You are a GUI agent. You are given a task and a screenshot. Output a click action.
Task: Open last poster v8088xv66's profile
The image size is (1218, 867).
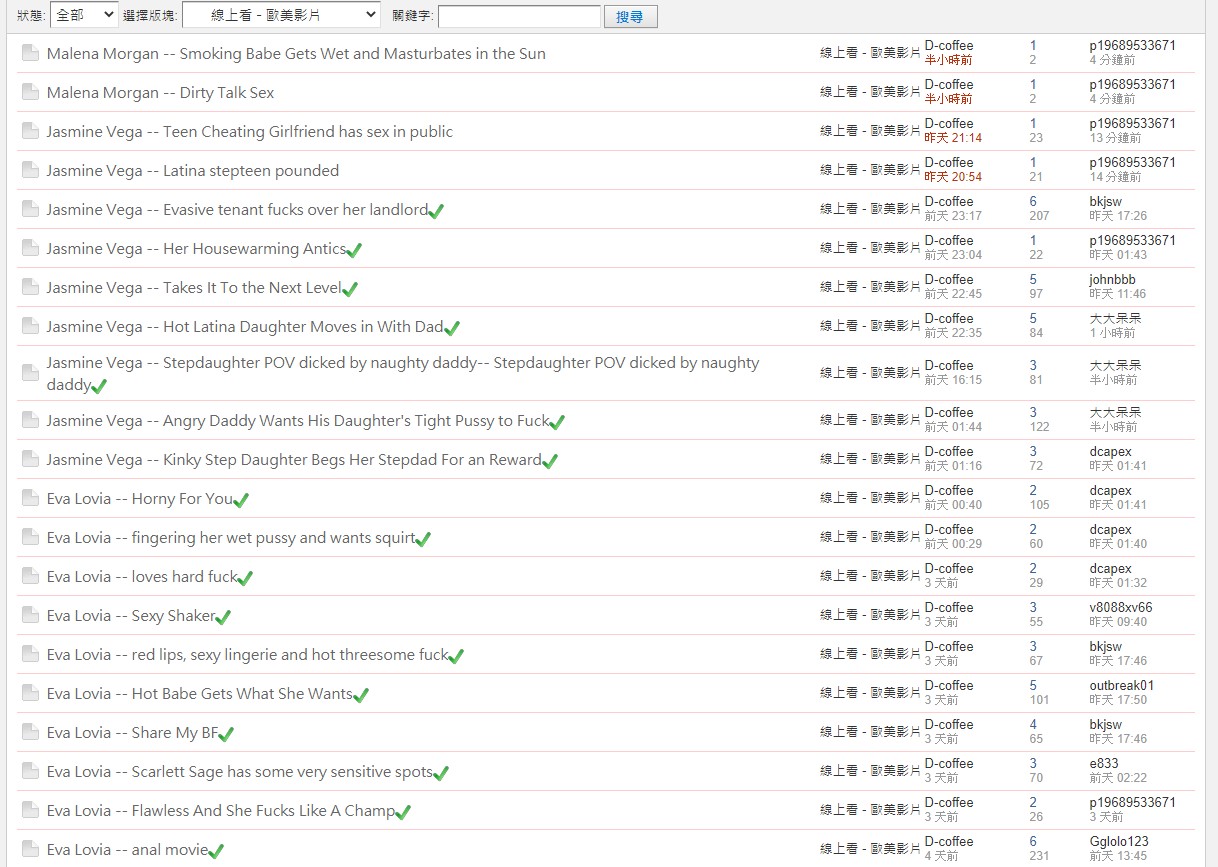click(x=1120, y=608)
